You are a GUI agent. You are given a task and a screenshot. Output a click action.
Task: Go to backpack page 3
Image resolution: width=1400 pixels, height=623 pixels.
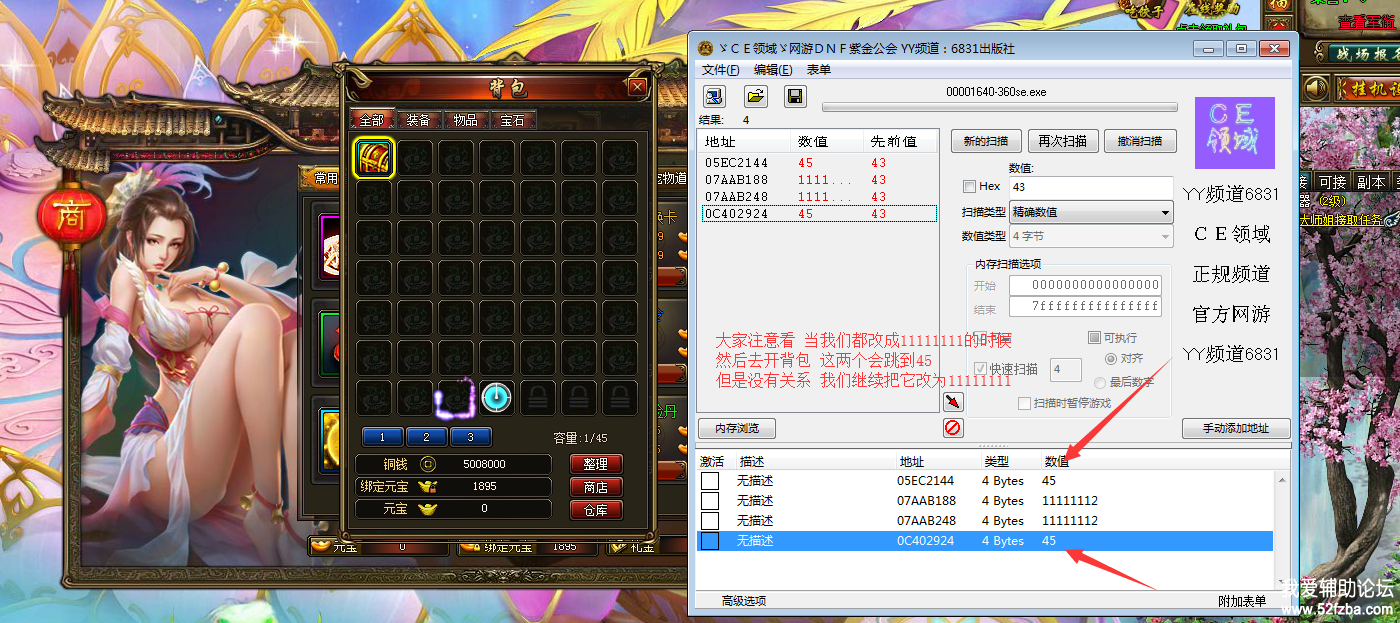(x=470, y=437)
